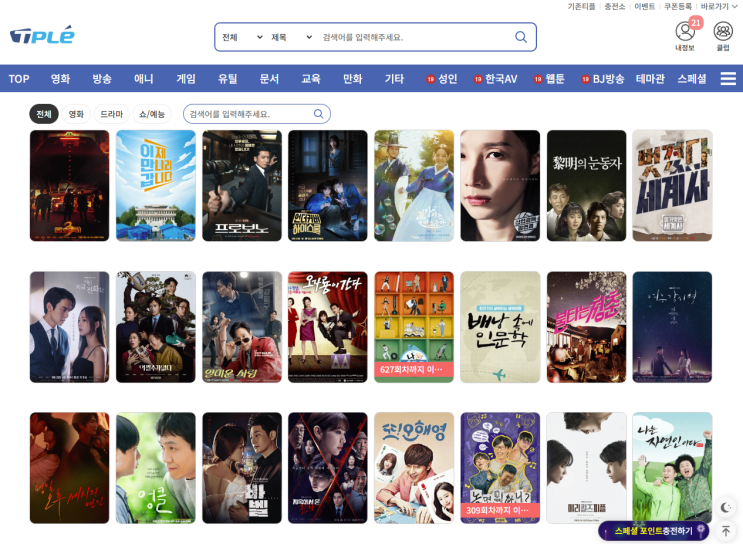Focus the main search input field
743x544 pixels.
pyautogui.click(x=415, y=37)
